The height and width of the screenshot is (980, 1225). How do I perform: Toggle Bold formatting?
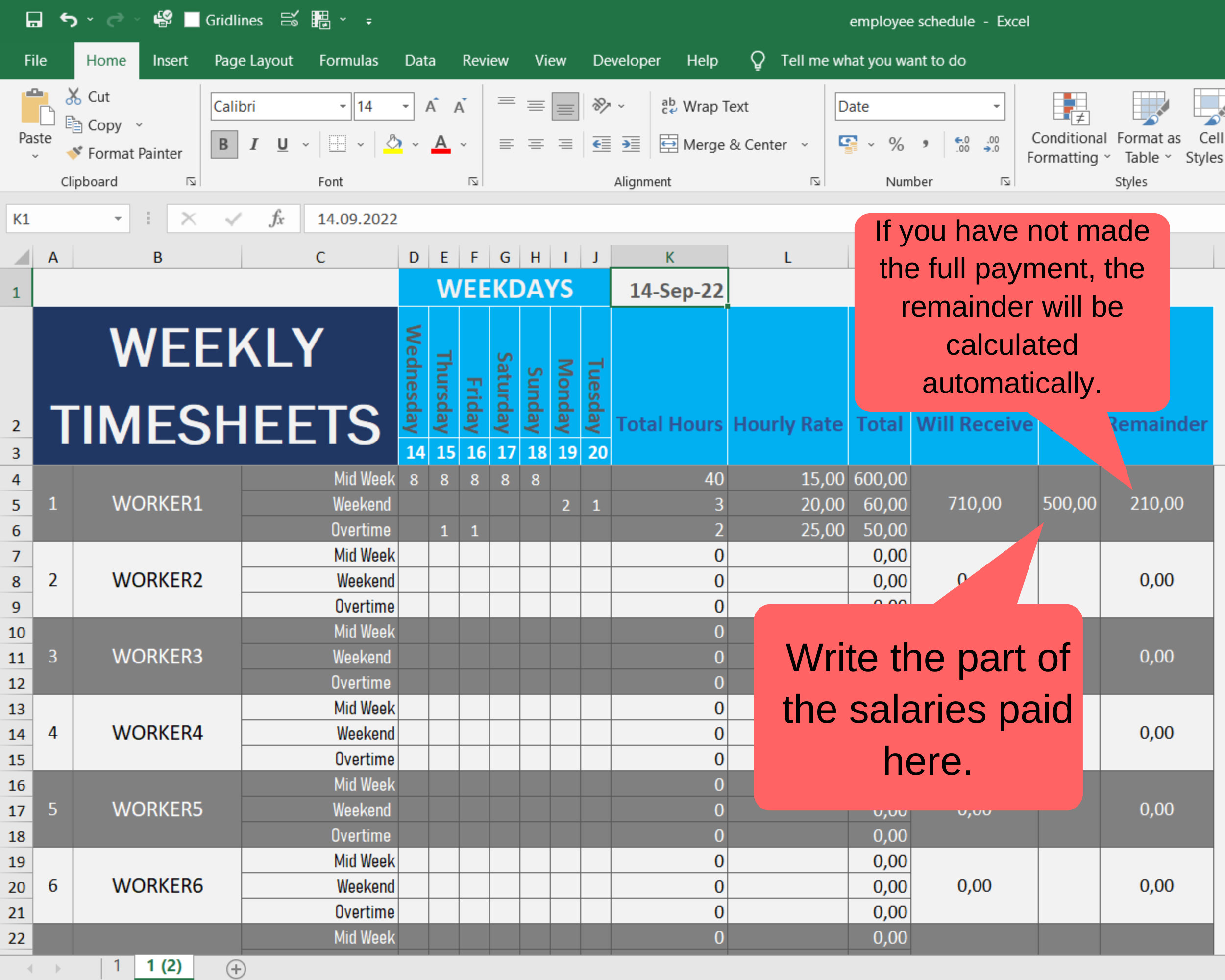pos(223,144)
